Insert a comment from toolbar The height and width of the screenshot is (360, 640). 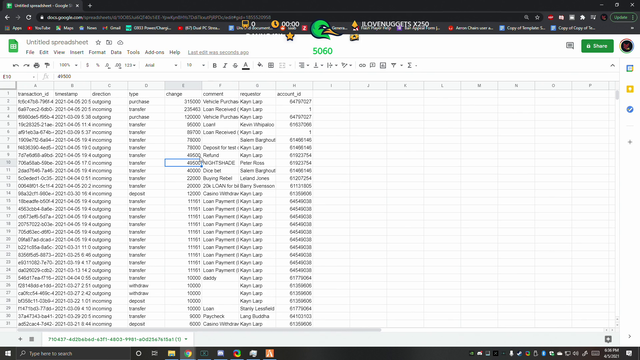click(373, 65)
